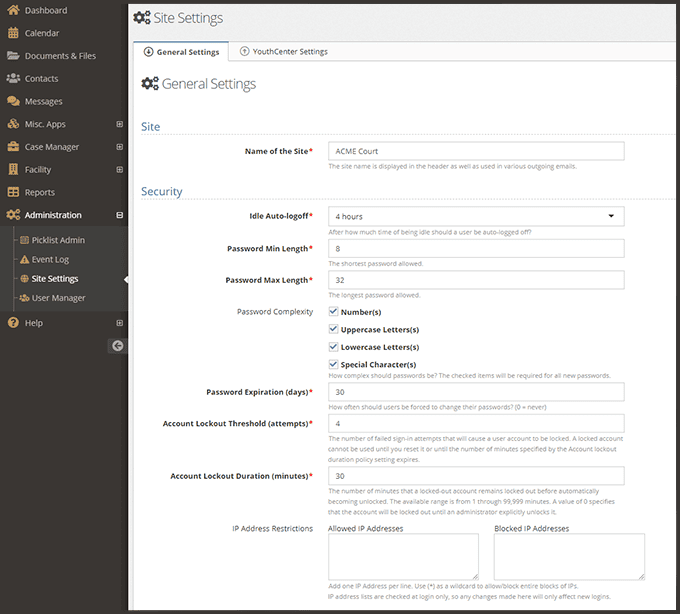
Task: Click the Contacts people icon
Action: (x=13, y=78)
